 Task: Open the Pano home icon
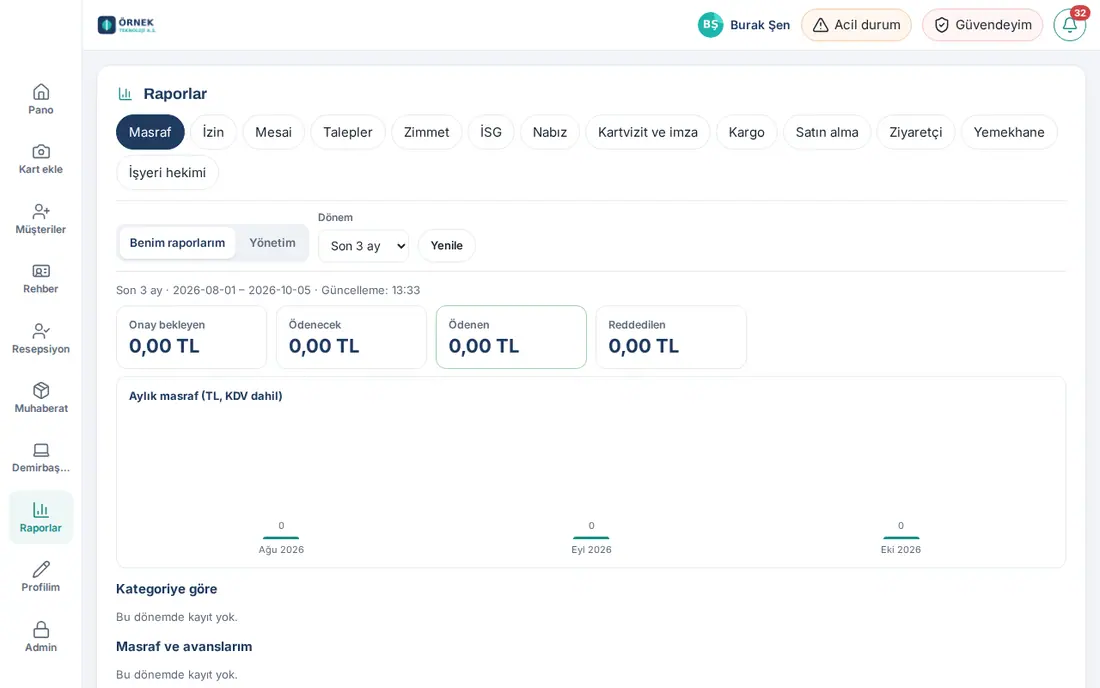coord(41,92)
